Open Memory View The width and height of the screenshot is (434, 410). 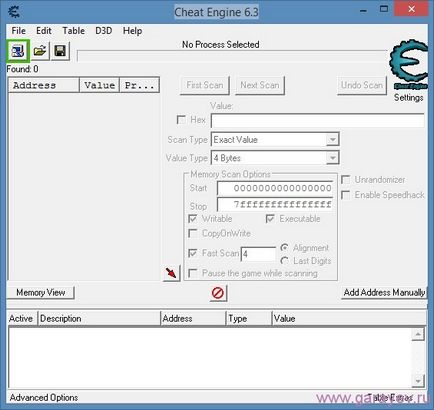tap(40, 292)
